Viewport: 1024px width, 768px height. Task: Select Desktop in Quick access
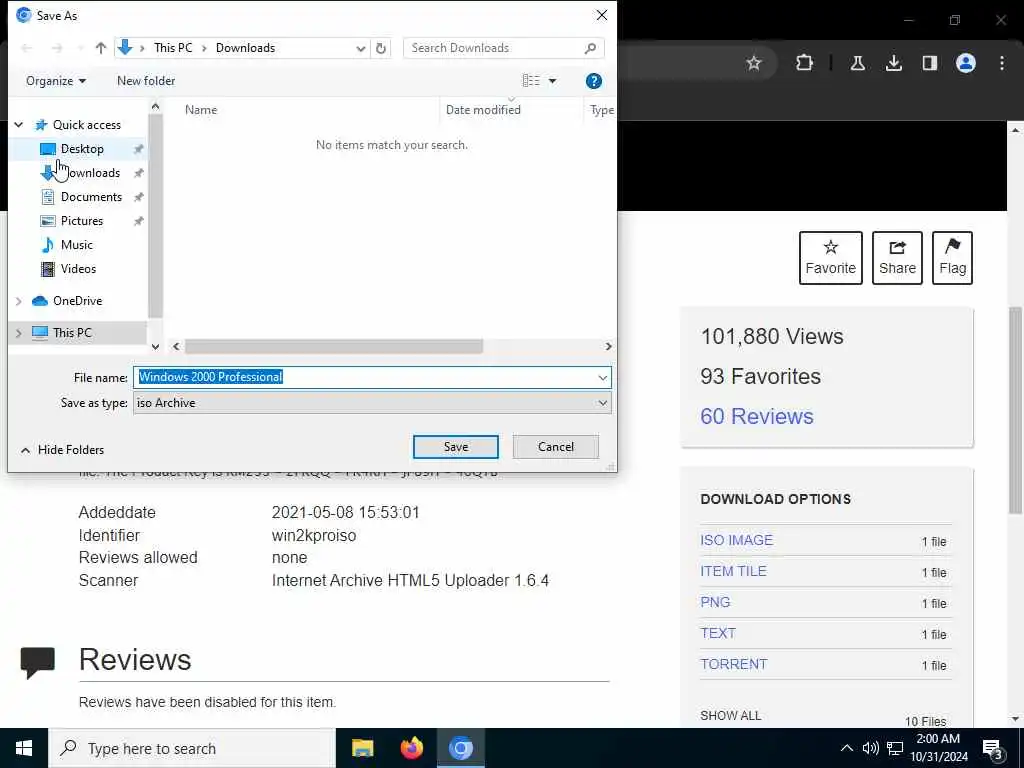coord(82,149)
